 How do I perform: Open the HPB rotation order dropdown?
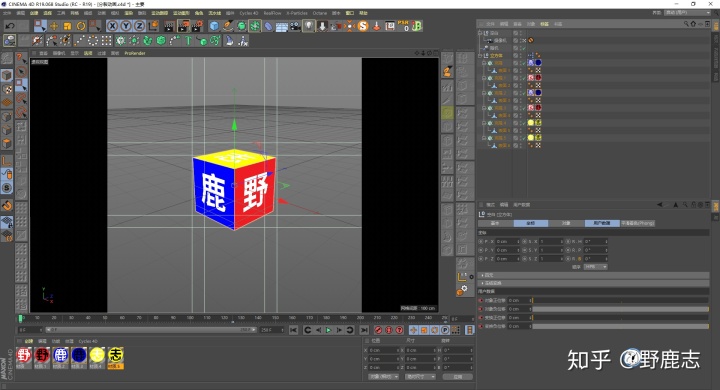pos(596,267)
